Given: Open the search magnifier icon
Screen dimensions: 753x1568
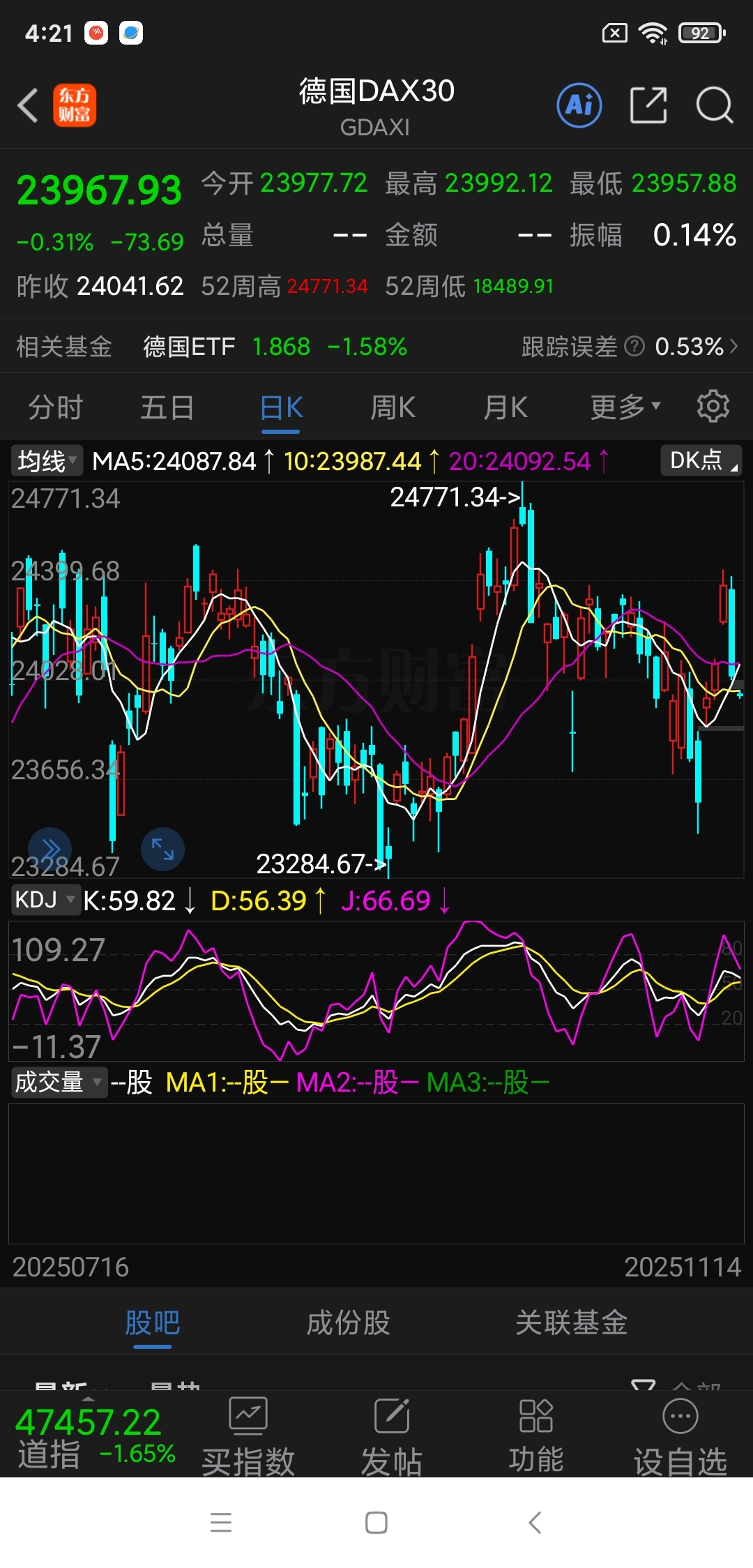Looking at the screenshot, I should 715,105.
